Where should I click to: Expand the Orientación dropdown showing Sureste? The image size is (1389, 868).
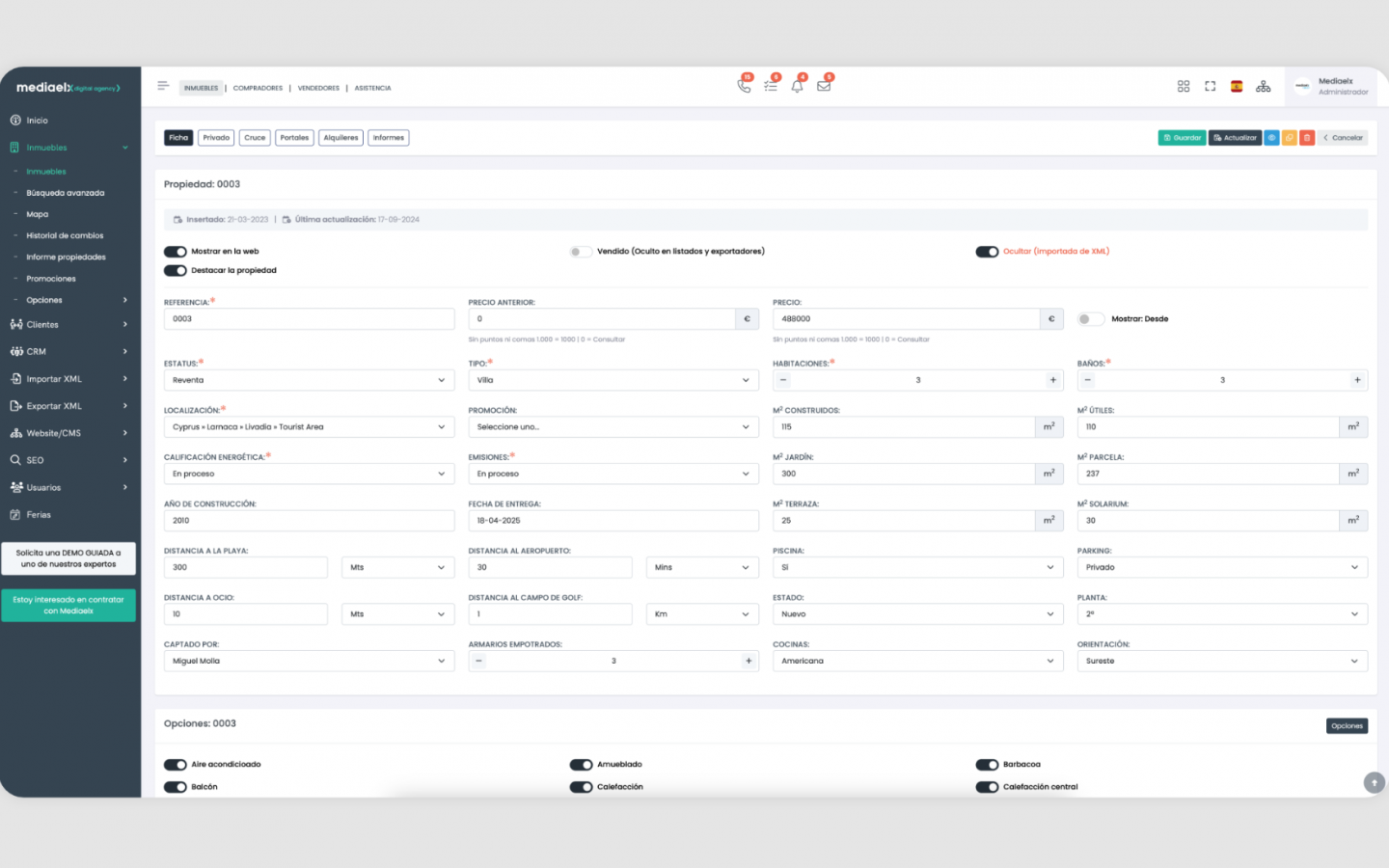tap(1221, 662)
